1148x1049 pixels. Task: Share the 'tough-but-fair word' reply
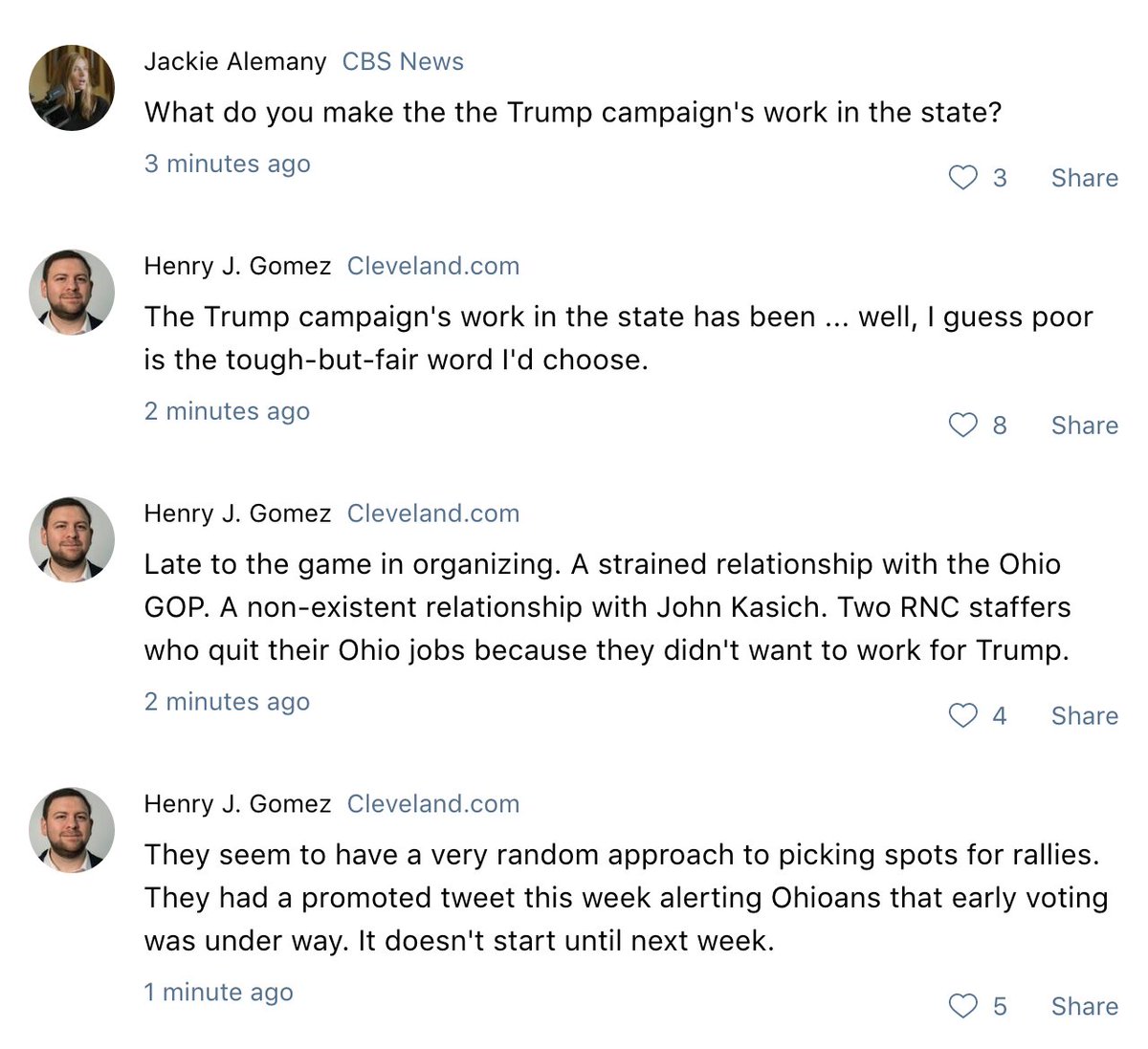click(x=1084, y=426)
